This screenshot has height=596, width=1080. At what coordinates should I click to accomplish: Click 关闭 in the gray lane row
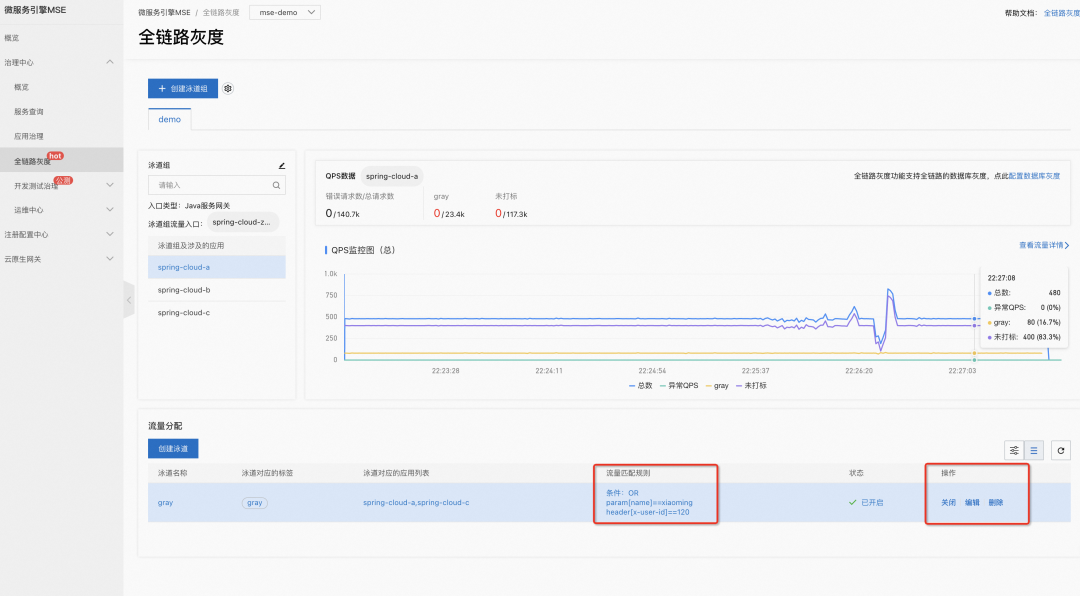948,502
